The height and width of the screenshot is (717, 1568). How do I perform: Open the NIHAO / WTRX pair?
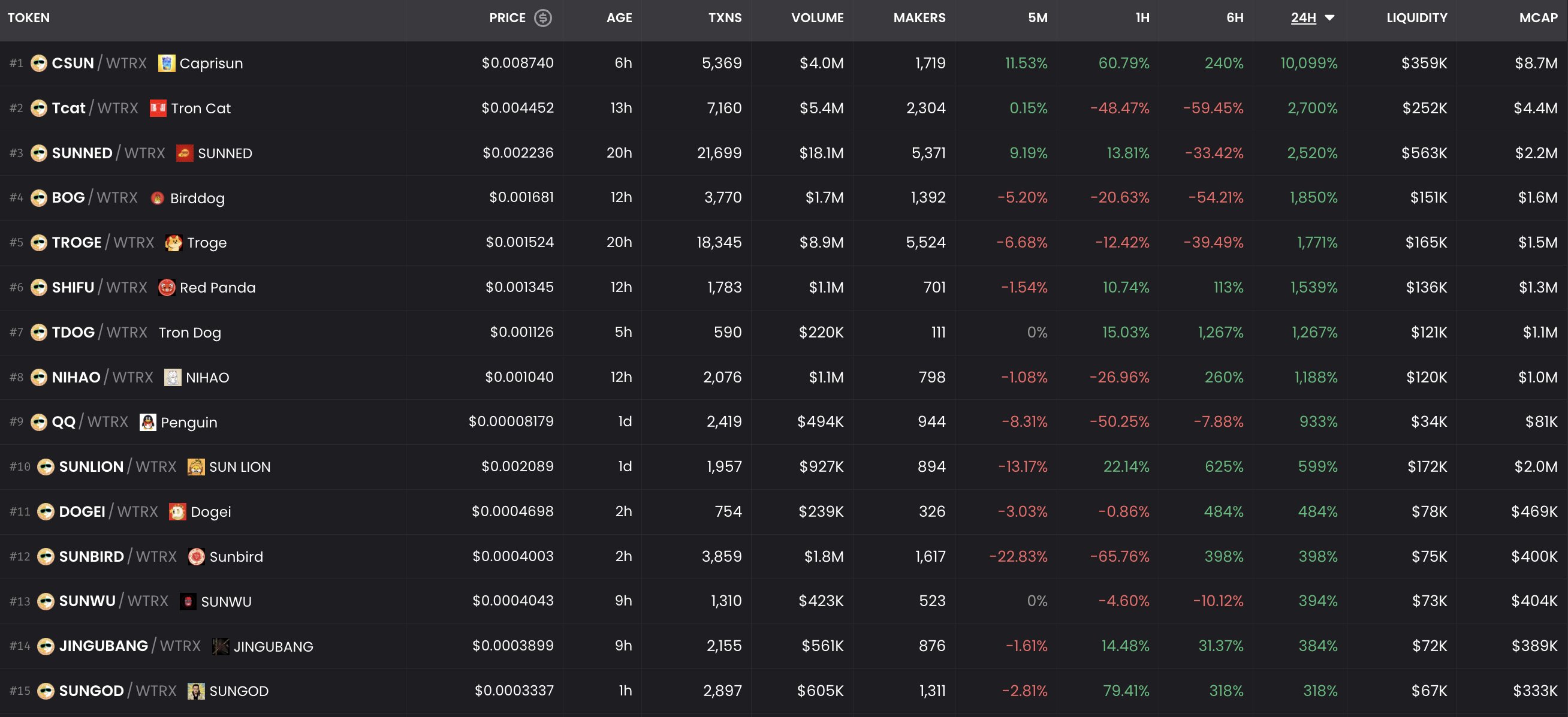click(x=102, y=377)
